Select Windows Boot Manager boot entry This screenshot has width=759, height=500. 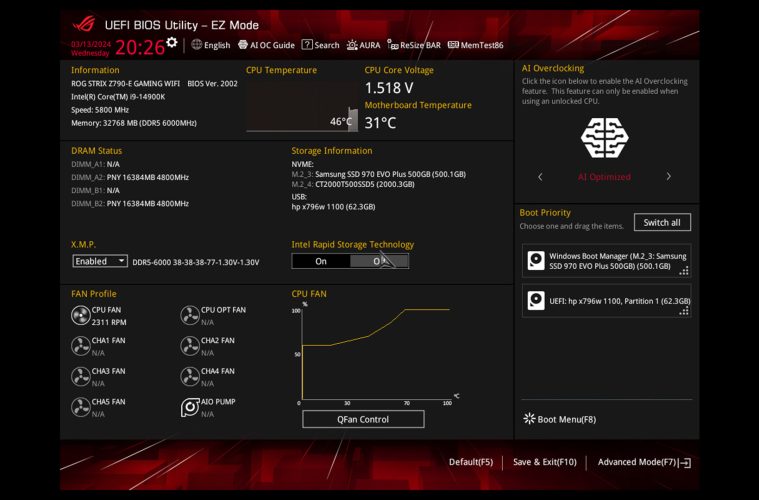(607, 261)
